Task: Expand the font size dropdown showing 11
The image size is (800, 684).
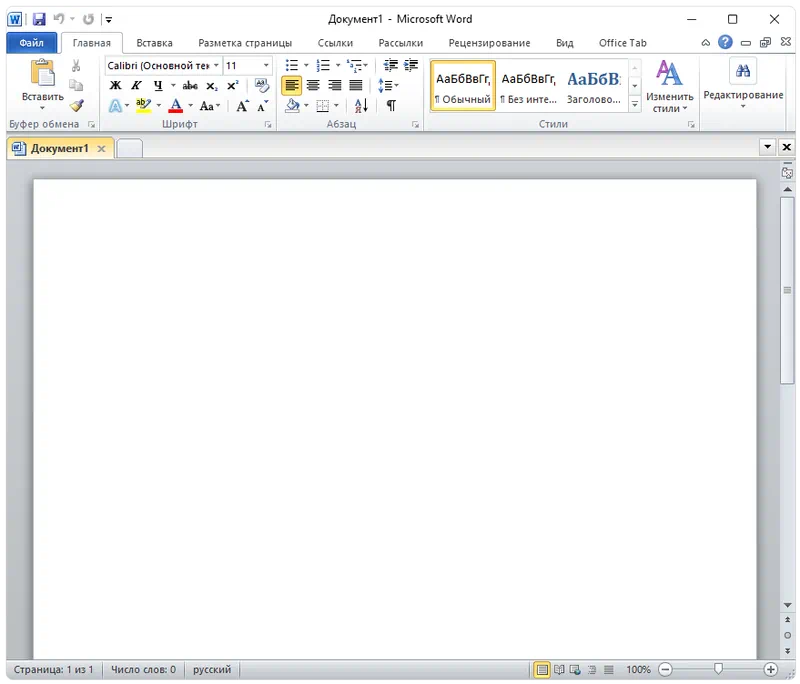Action: click(266, 66)
